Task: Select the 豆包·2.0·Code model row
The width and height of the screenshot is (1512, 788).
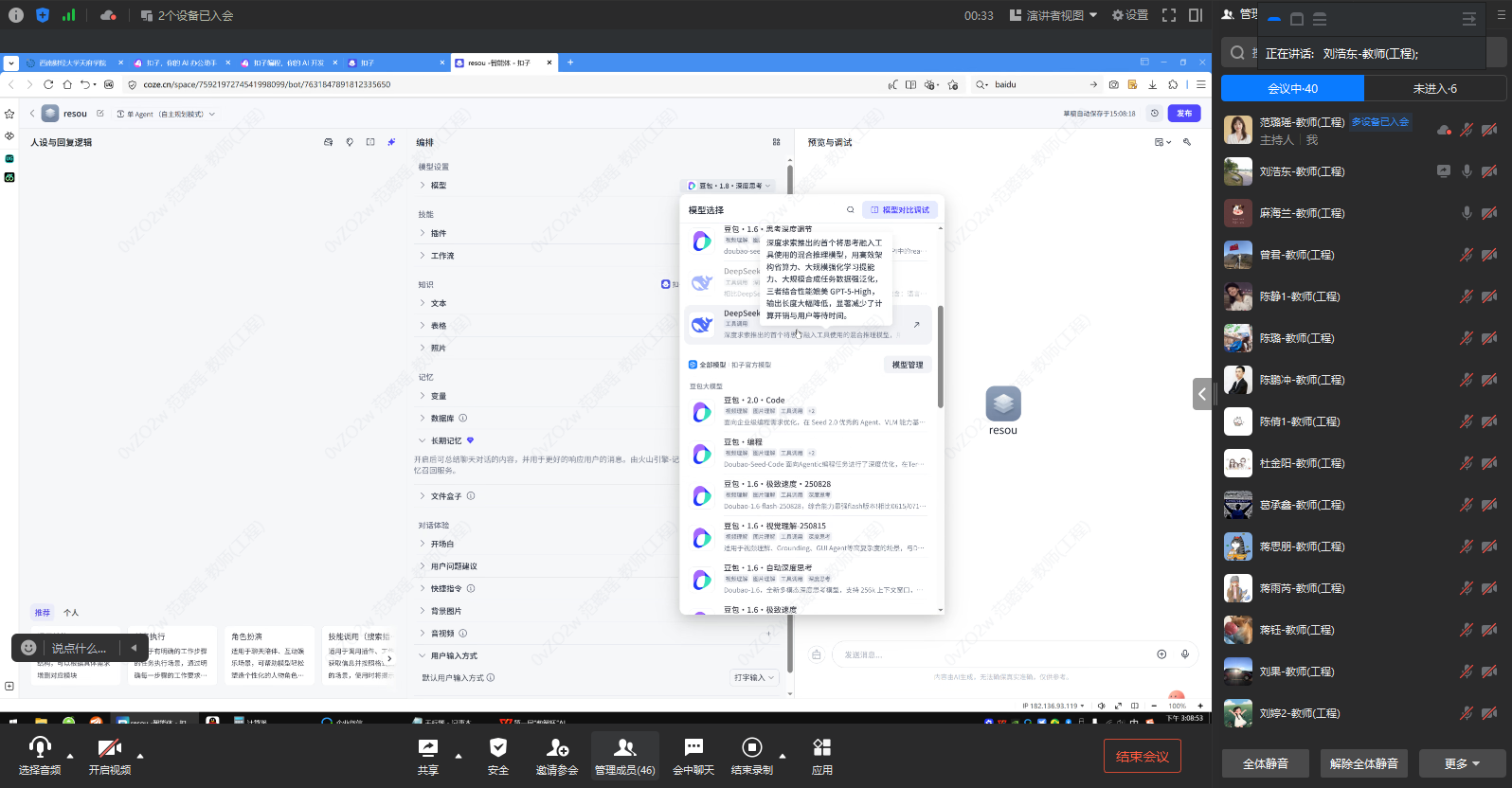Action: (x=807, y=411)
